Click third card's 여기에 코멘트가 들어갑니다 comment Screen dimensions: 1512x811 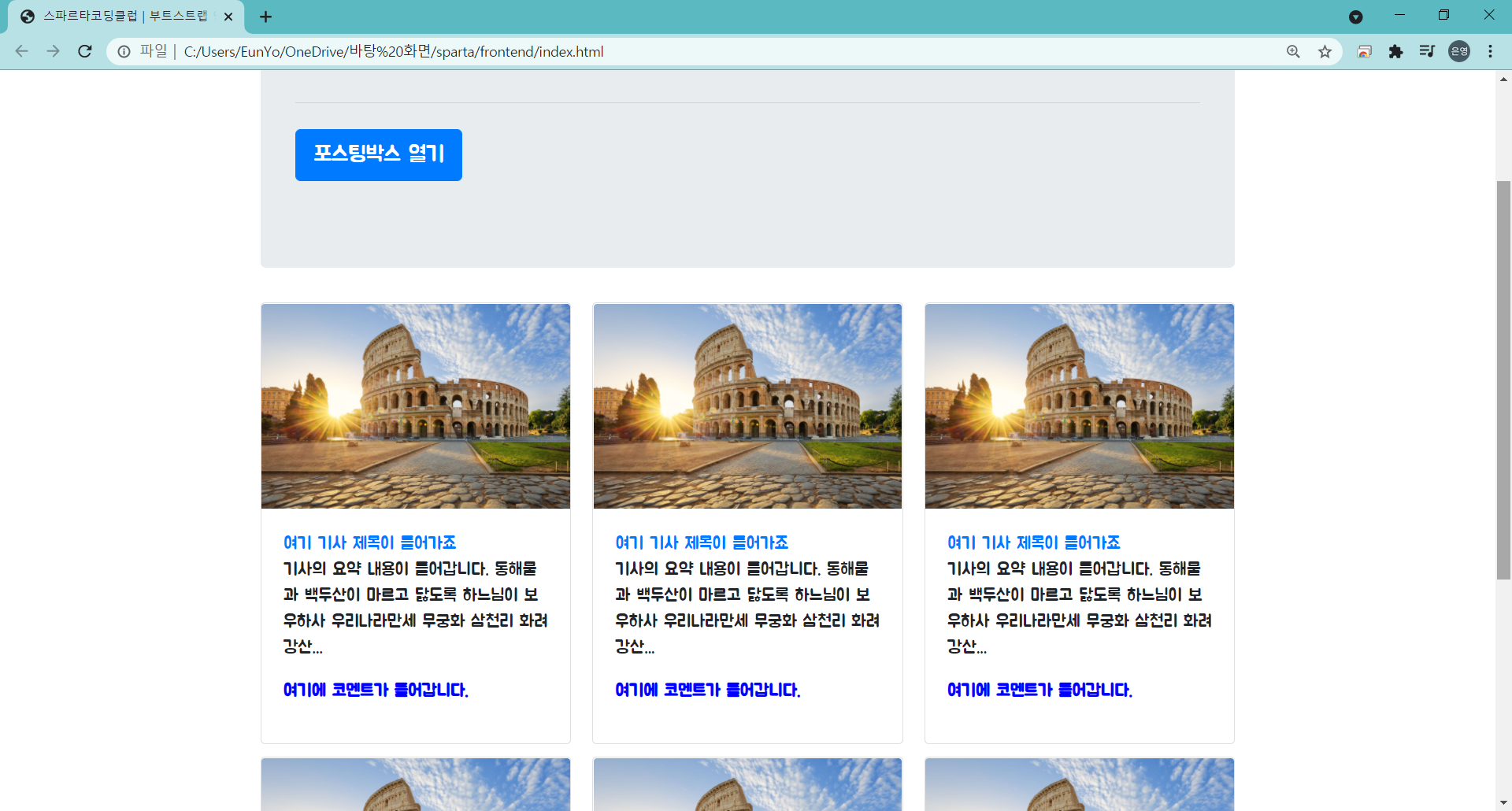[x=1039, y=690]
